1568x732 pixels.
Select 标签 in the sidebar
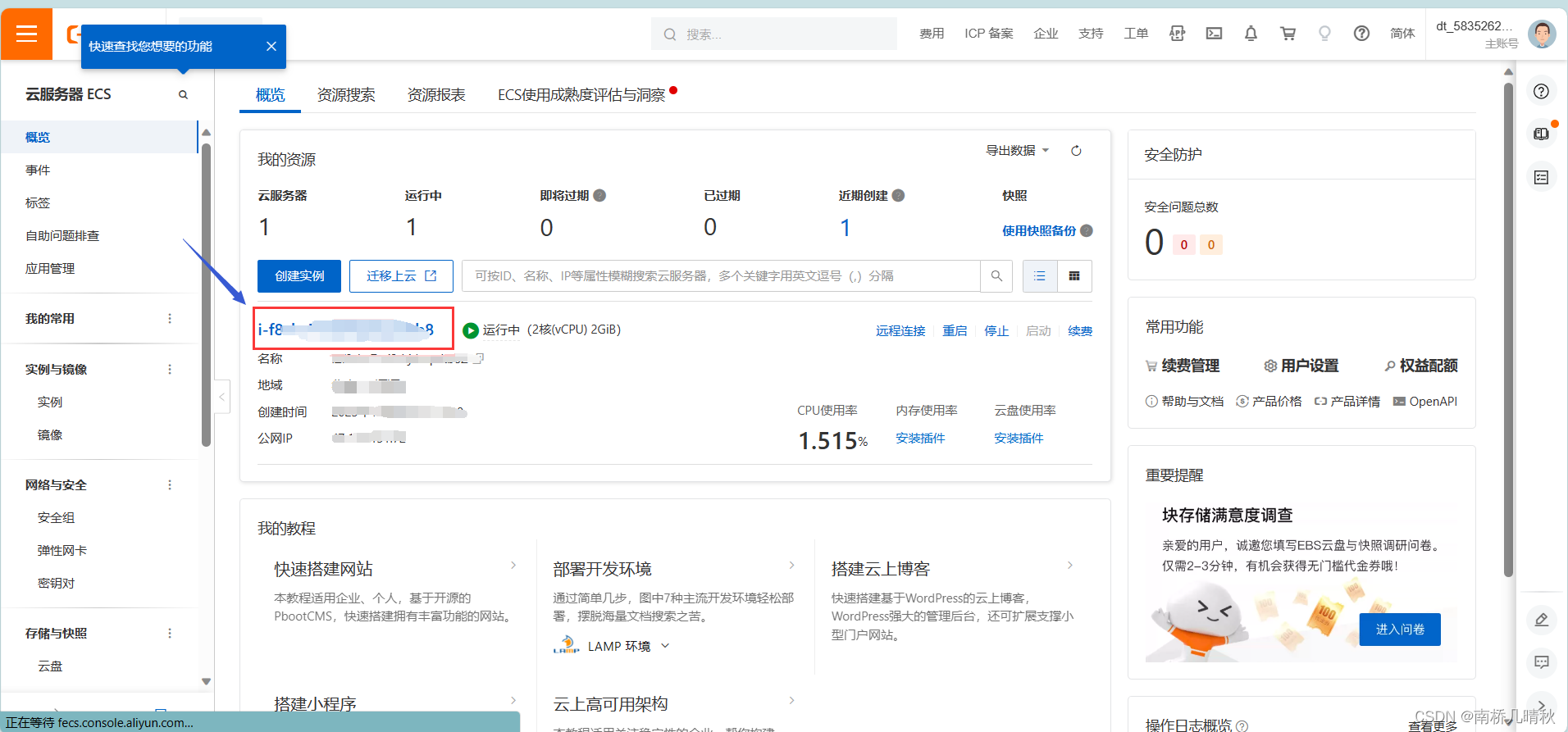[x=38, y=203]
